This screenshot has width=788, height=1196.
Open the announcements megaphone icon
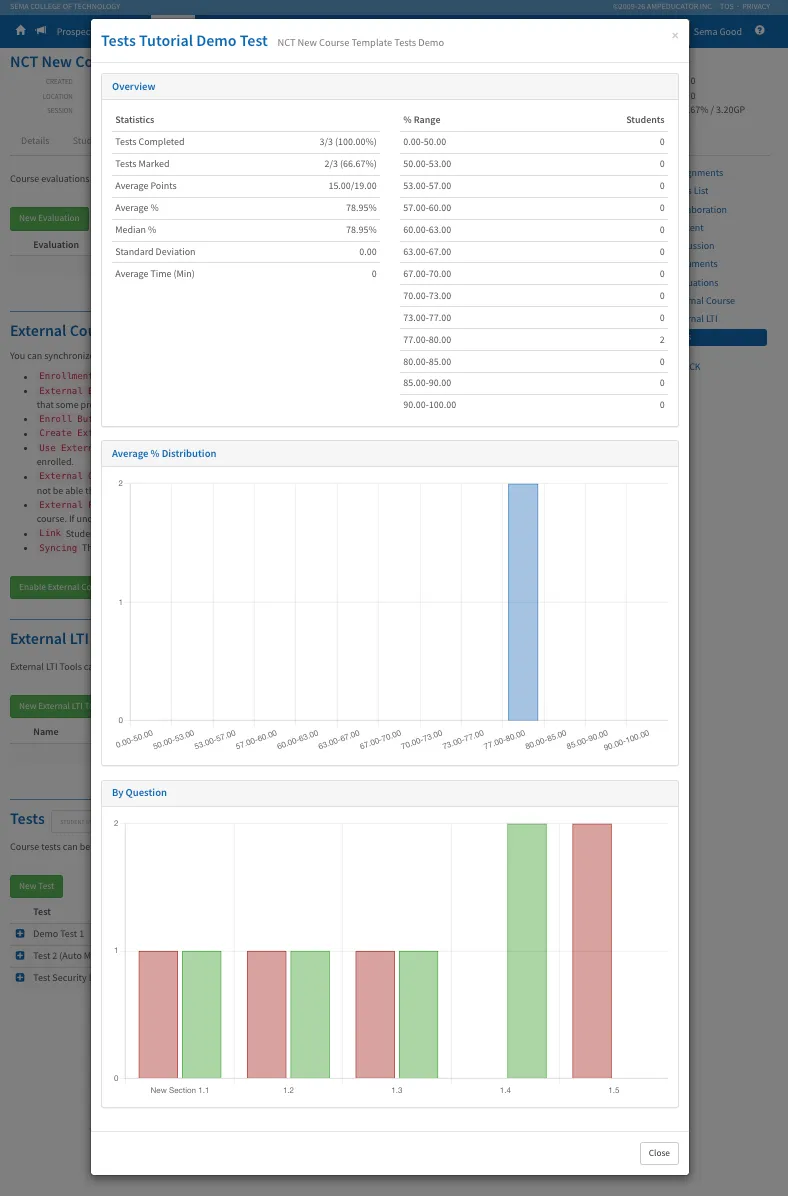pos(41,31)
